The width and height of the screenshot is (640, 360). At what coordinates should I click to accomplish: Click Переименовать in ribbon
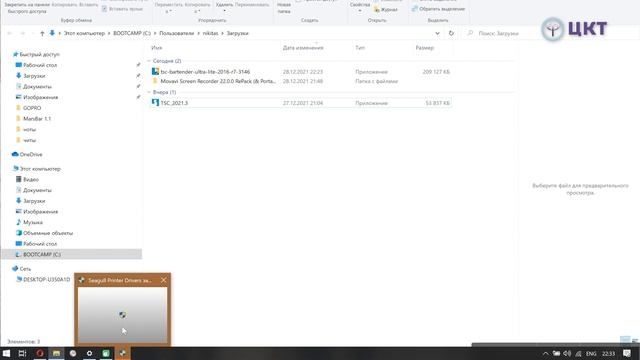tap(252, 5)
